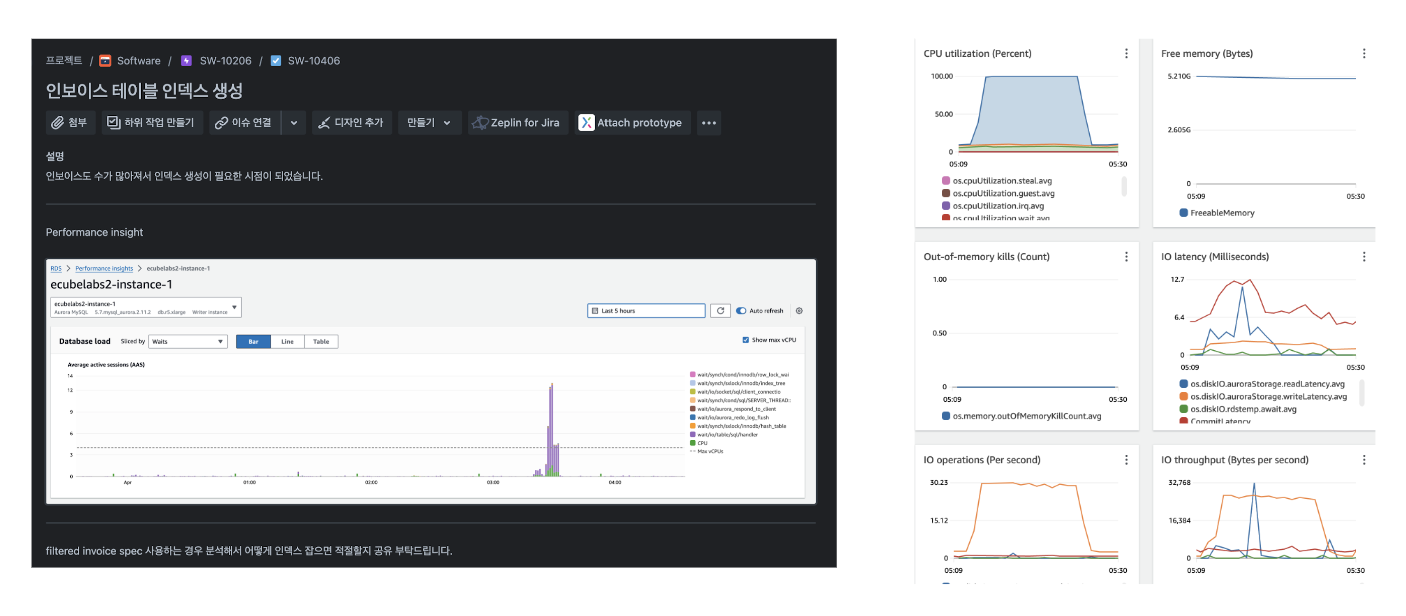This screenshot has height=616, width=1406.
Task: Click the Attach prototype button
Action: tap(632, 123)
